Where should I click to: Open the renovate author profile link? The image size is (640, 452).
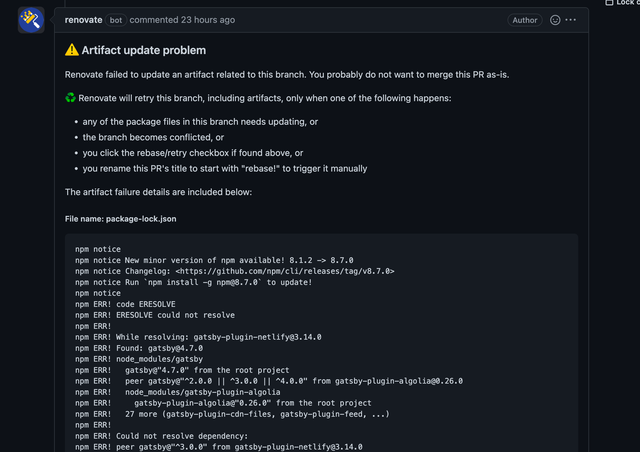(83, 20)
